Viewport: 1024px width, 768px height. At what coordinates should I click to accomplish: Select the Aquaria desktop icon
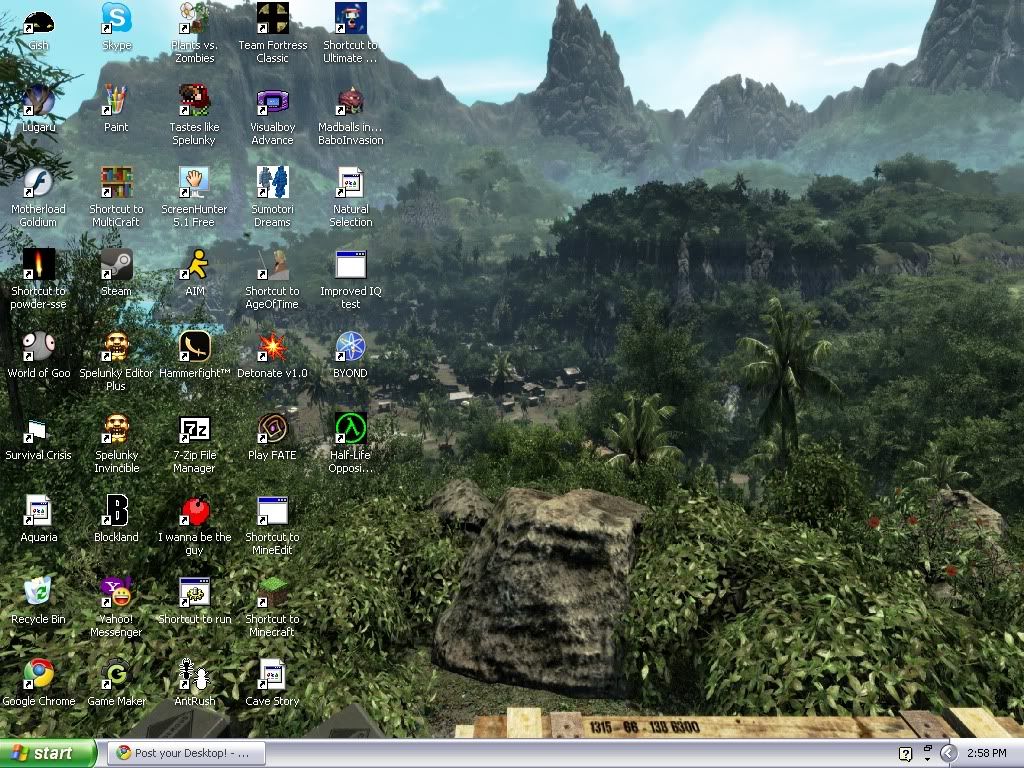pyautogui.click(x=39, y=511)
